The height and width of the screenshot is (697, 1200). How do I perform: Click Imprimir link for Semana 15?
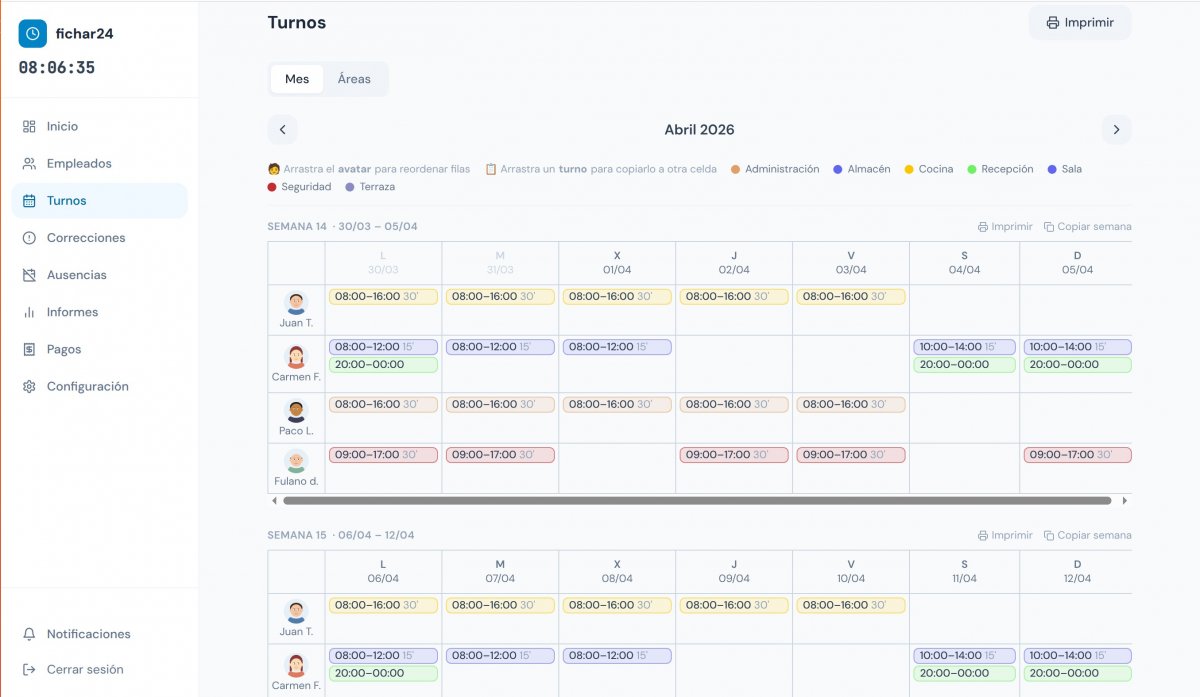pos(1005,536)
